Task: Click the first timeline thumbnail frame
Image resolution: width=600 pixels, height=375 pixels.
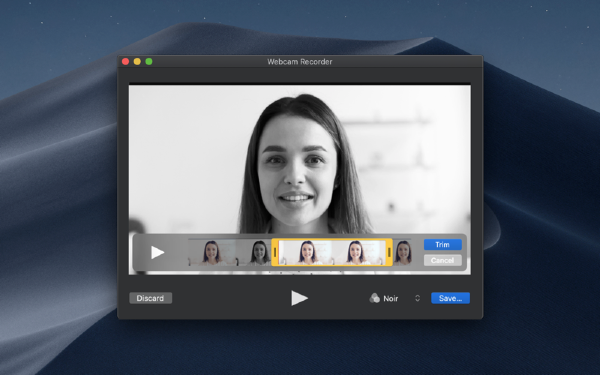Action: [212, 253]
